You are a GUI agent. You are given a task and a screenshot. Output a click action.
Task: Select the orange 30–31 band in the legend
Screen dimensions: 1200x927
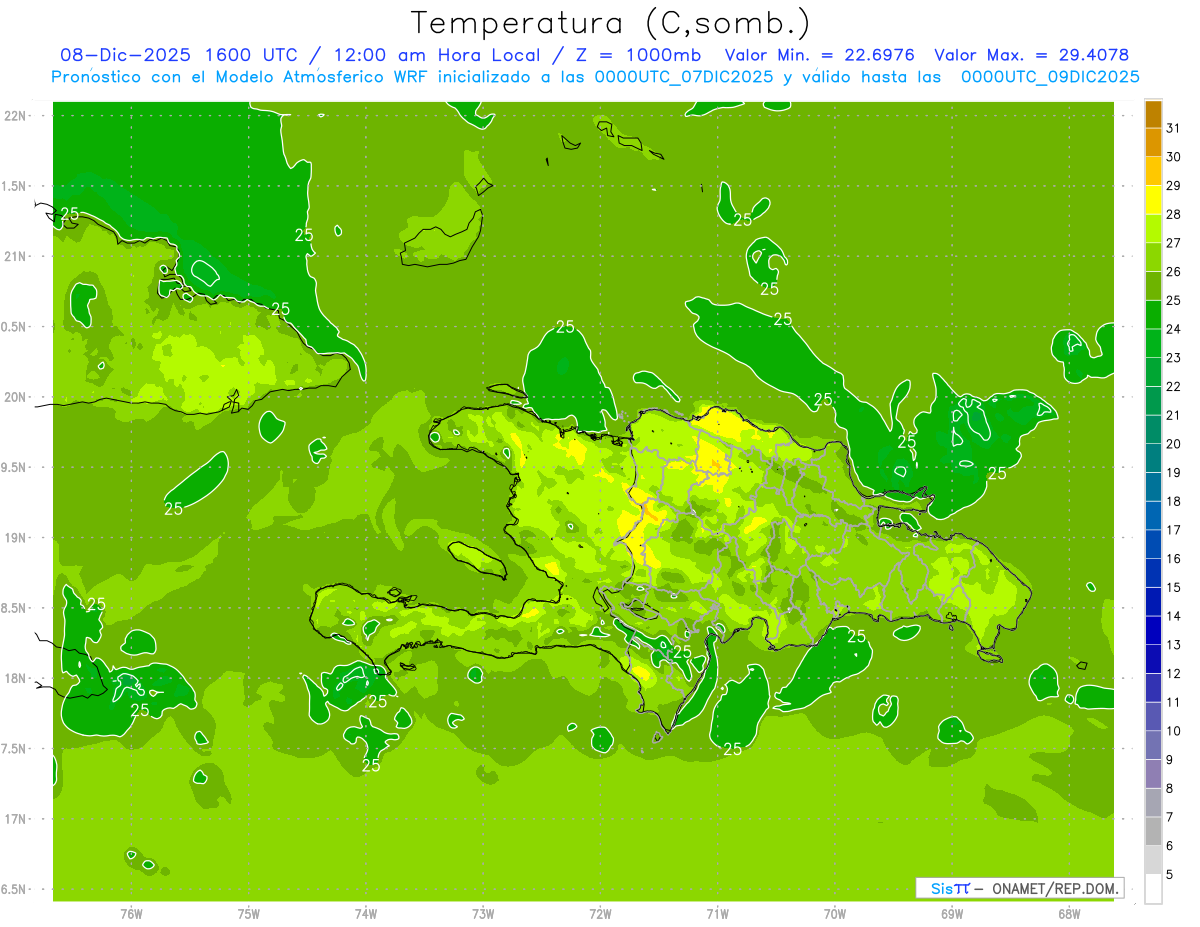click(x=1153, y=142)
